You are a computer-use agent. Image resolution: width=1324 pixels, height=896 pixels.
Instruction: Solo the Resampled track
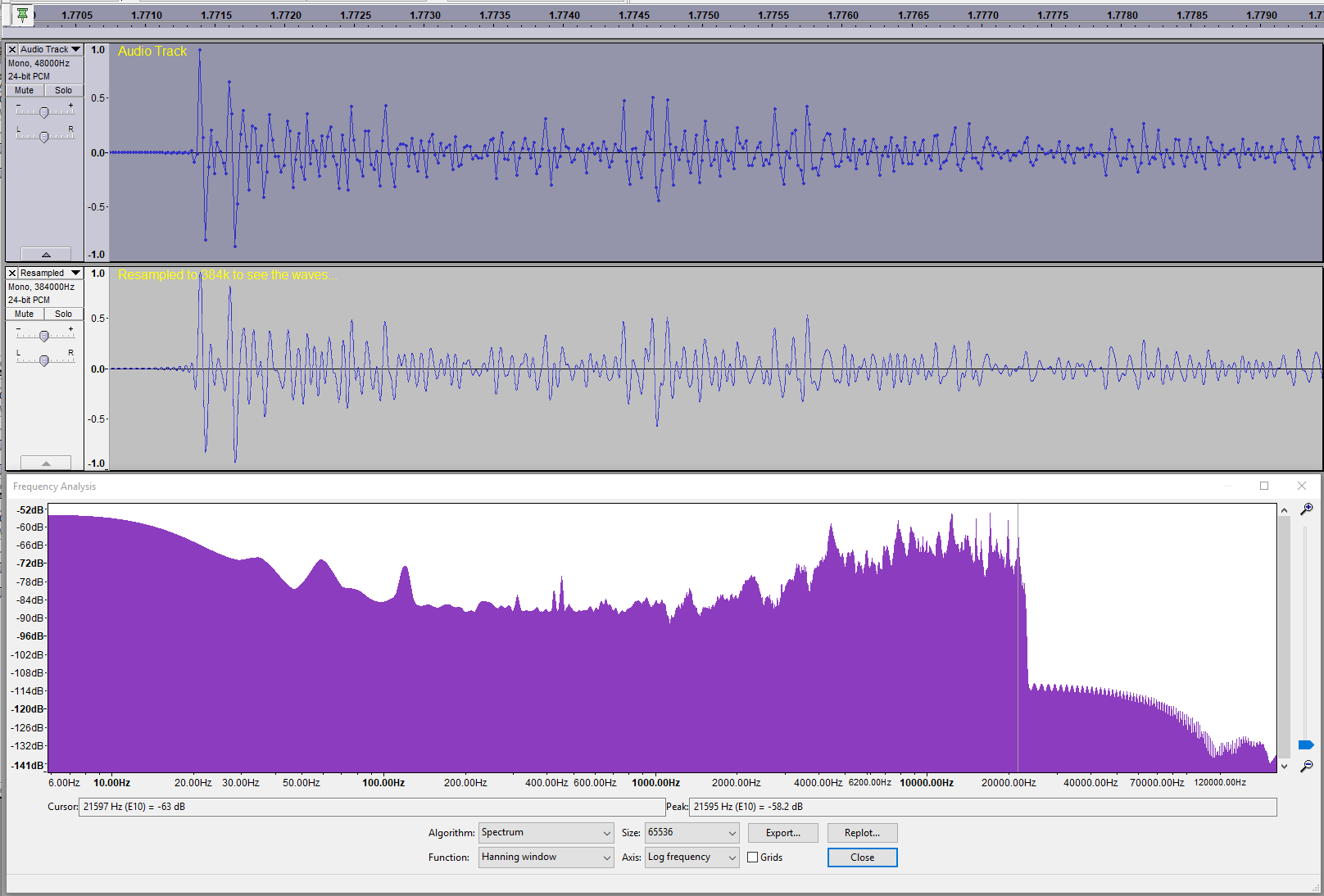pos(63,314)
